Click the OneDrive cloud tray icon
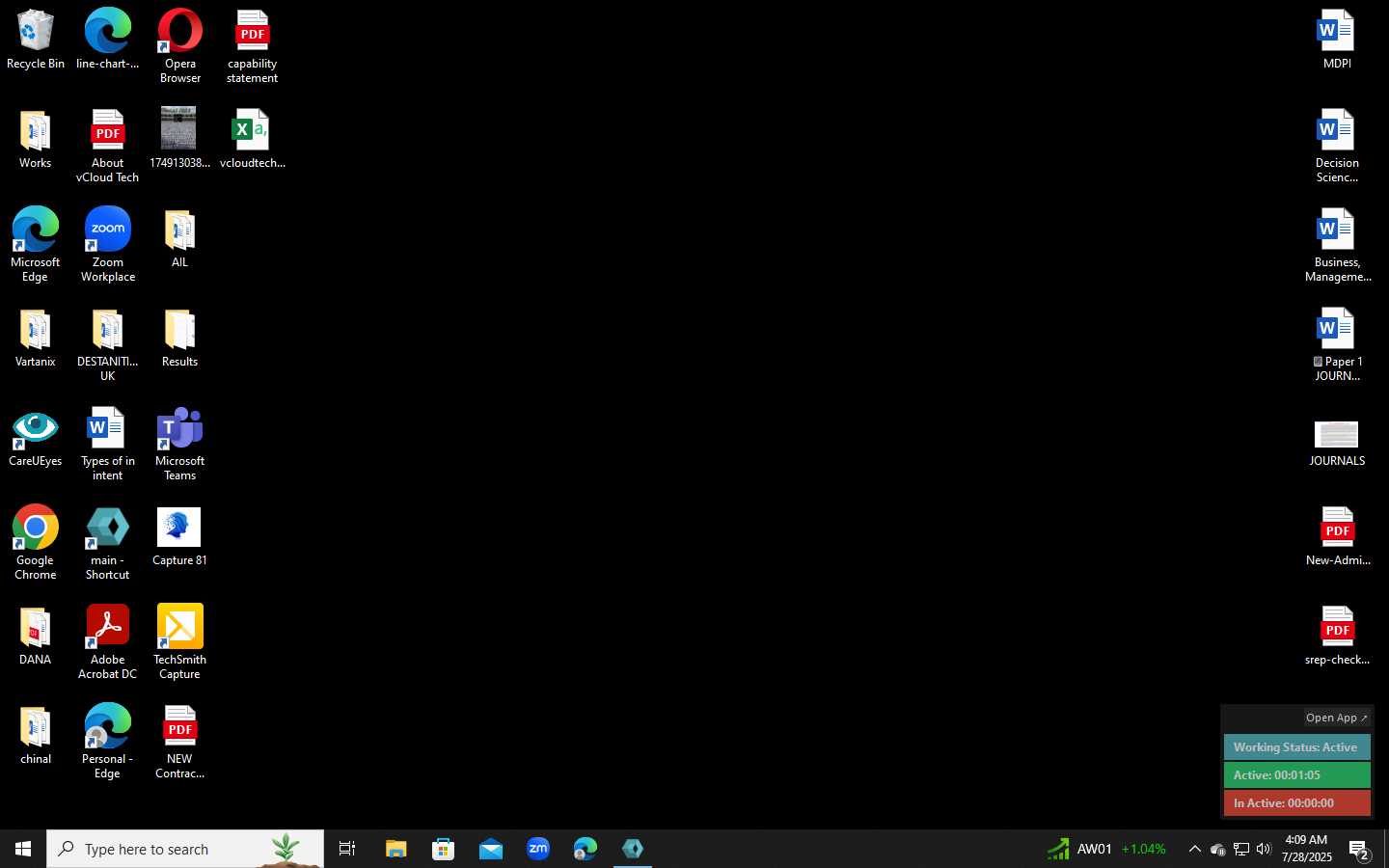The image size is (1389, 868). [1217, 849]
